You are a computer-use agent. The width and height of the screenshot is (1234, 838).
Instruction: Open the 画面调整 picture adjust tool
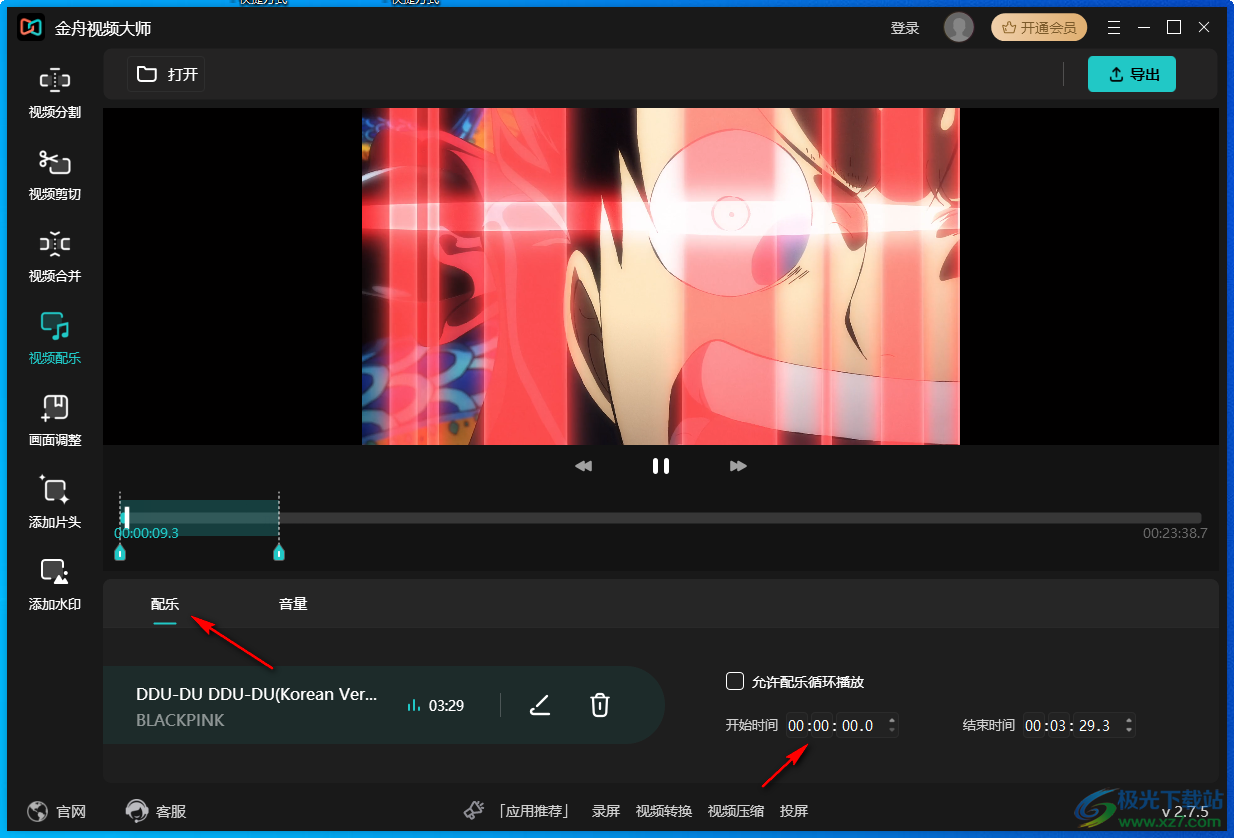[55, 421]
